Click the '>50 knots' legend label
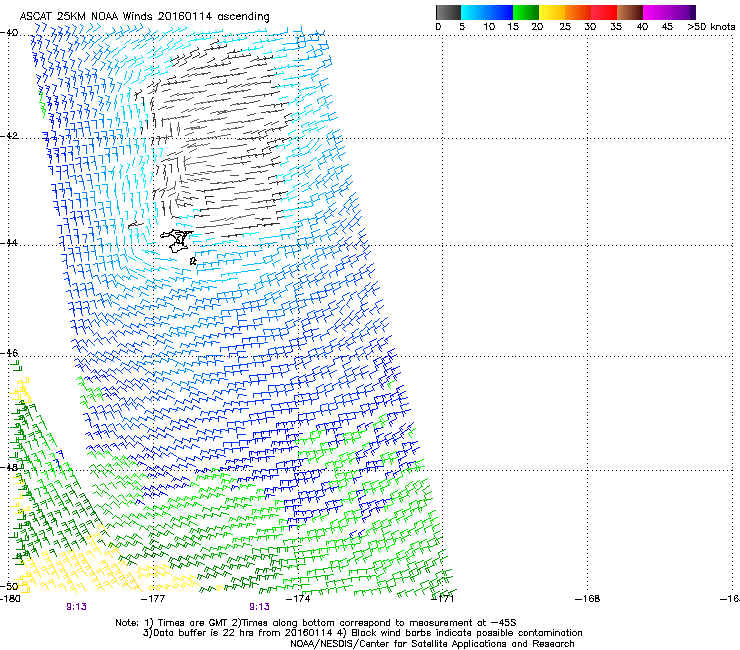Viewport: 740px width, 650px height. point(711,26)
